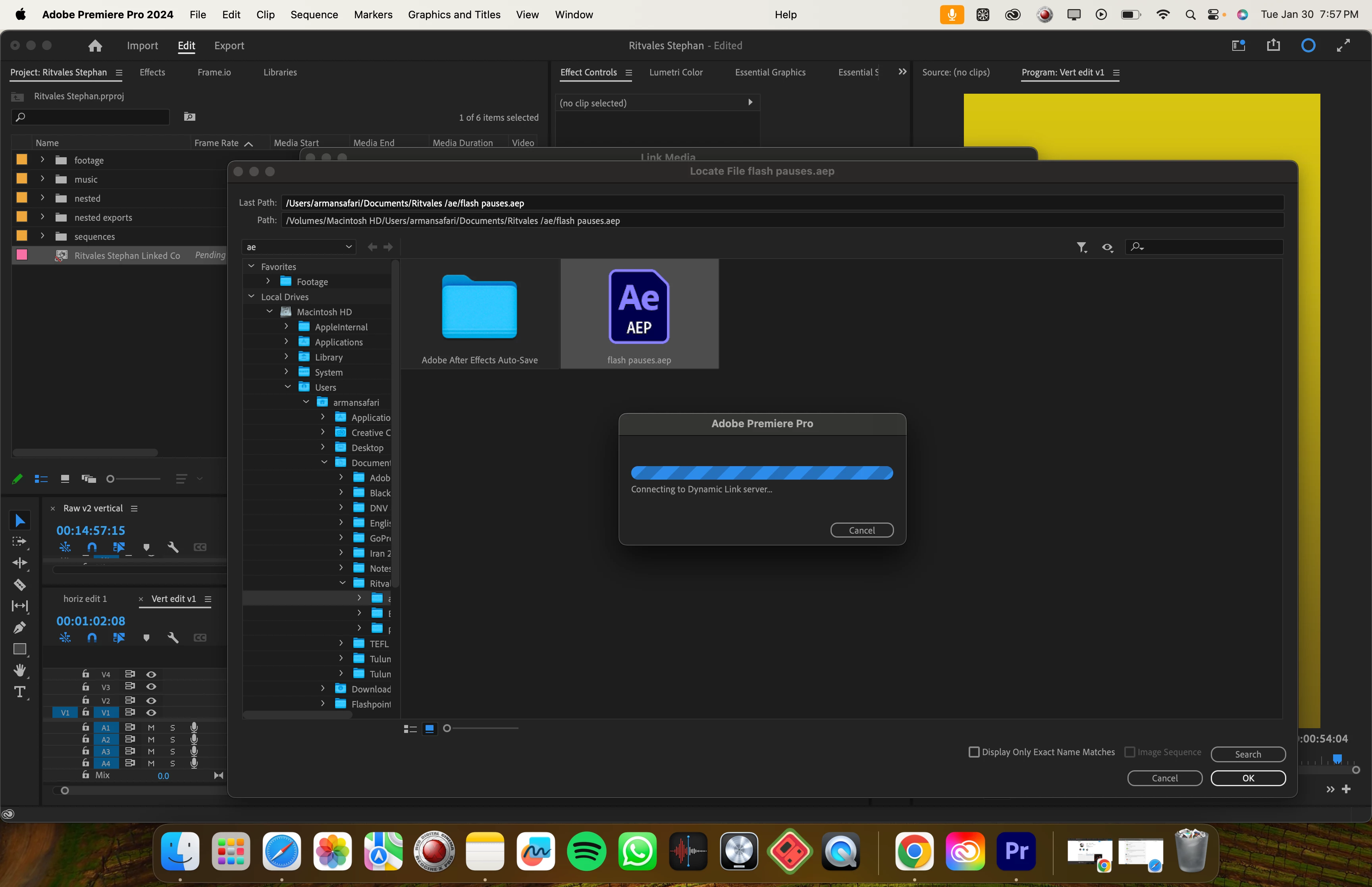
Task: Select the Pen tool
Action: tap(19, 627)
